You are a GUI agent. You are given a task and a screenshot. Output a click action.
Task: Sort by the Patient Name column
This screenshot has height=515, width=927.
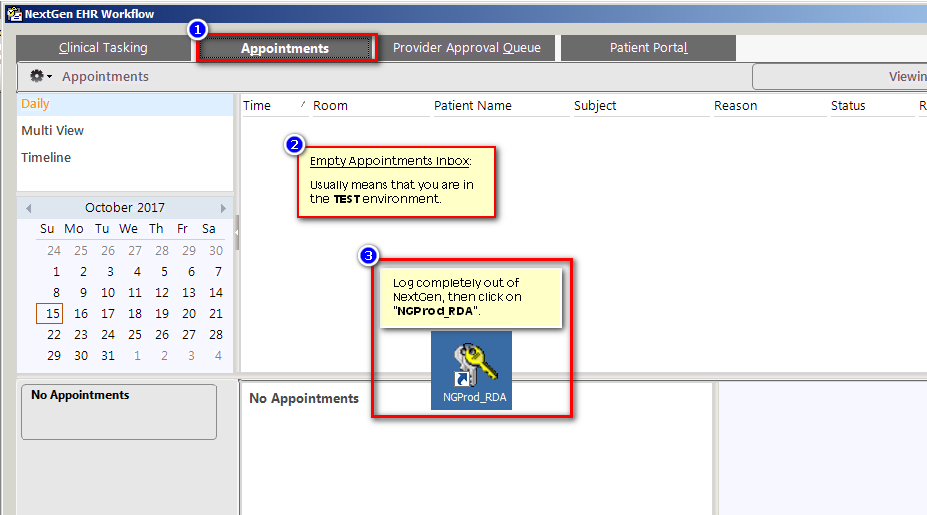(501, 106)
